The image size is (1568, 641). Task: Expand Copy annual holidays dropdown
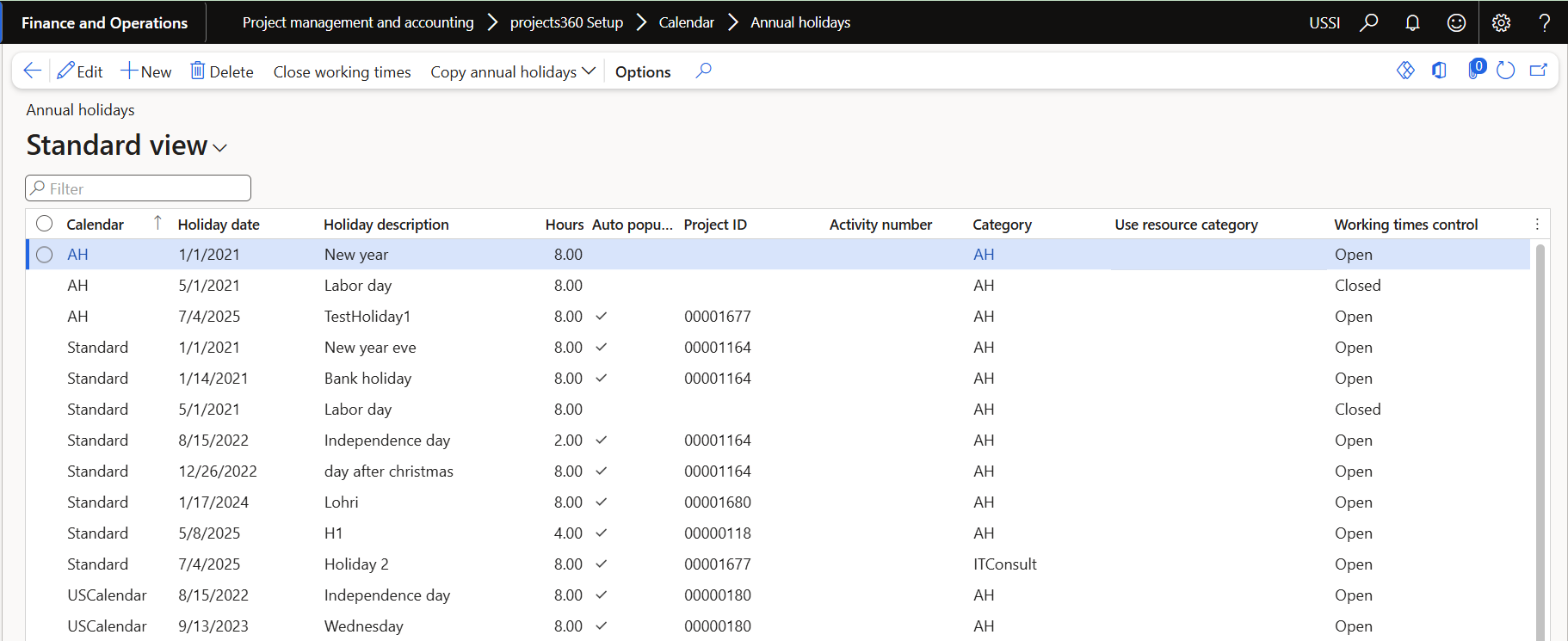(513, 72)
